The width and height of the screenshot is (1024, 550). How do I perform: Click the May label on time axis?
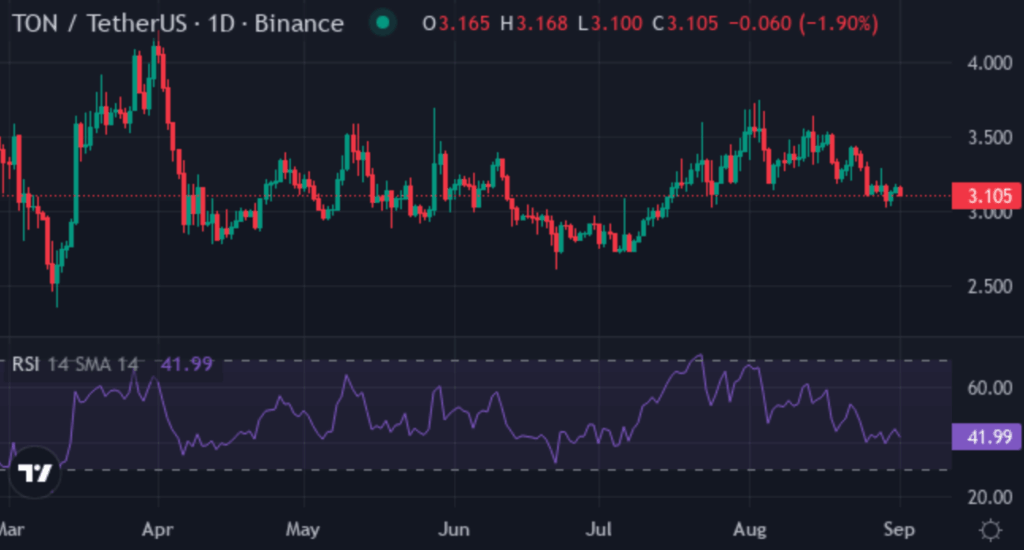point(303,529)
